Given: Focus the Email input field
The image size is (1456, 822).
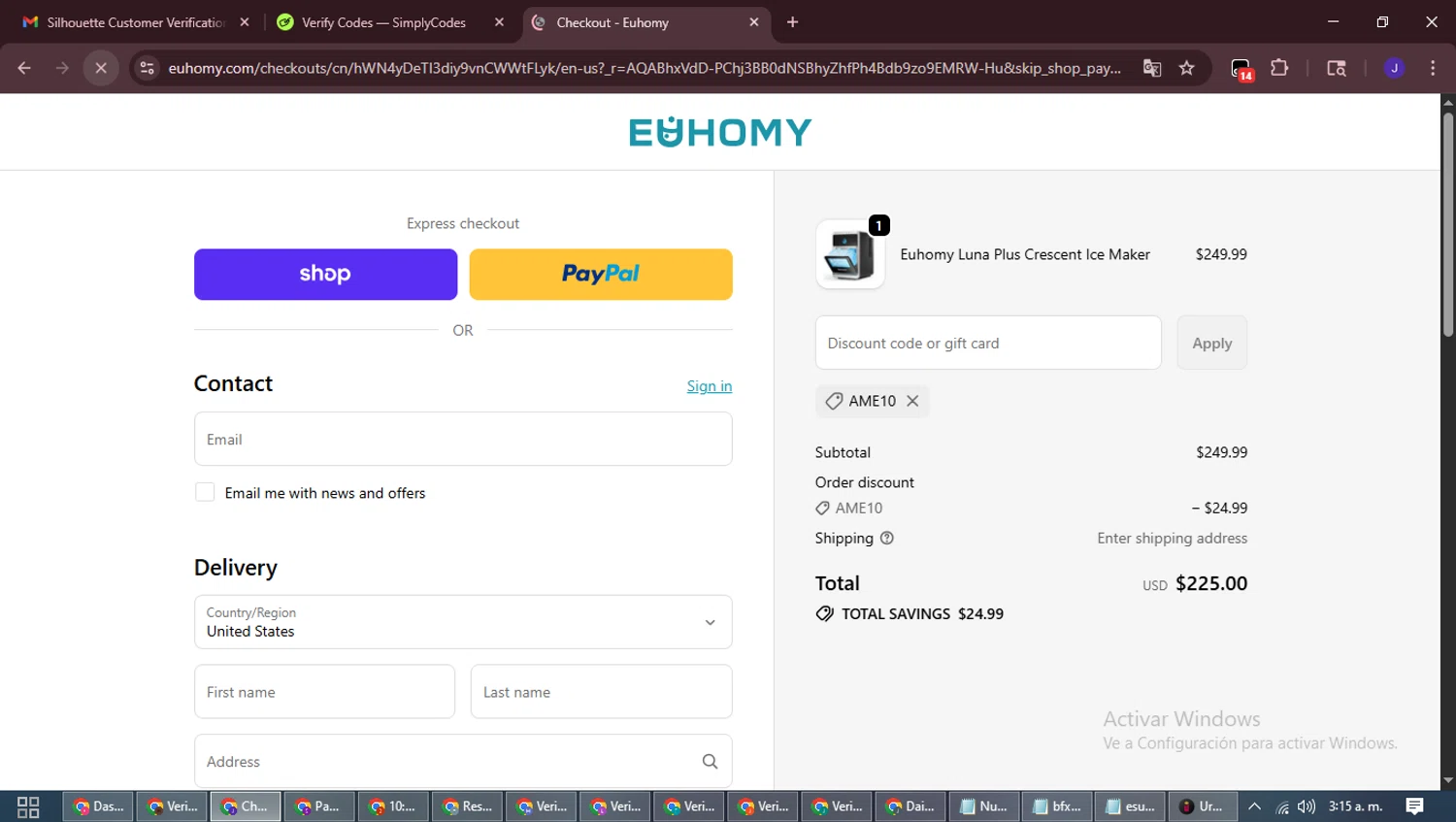Looking at the screenshot, I should click(x=463, y=439).
